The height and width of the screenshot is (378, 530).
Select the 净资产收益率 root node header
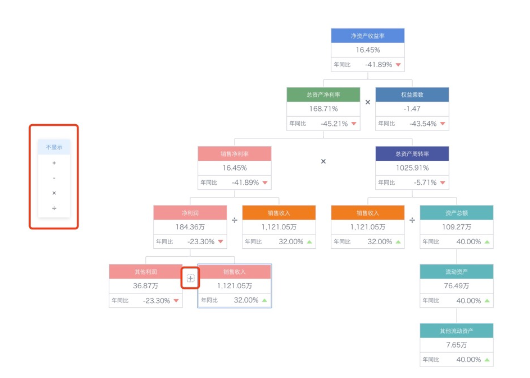pos(368,36)
